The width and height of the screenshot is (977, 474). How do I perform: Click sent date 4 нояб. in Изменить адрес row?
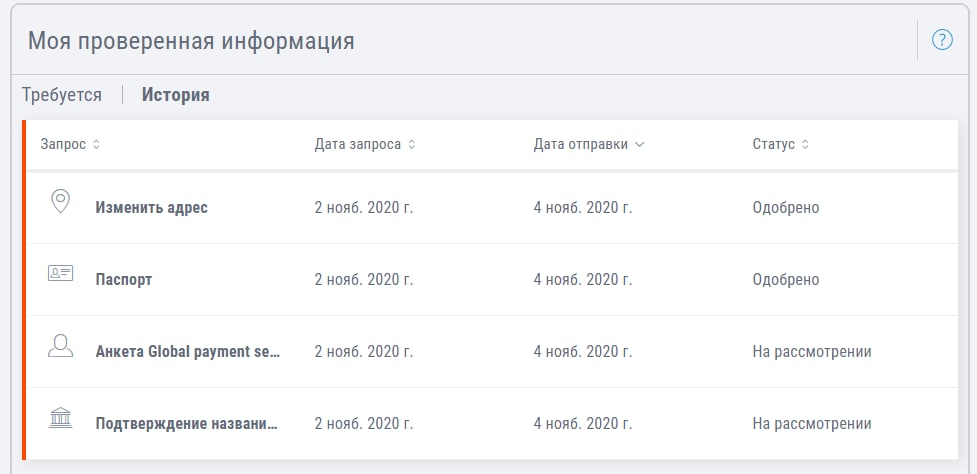[583, 207]
